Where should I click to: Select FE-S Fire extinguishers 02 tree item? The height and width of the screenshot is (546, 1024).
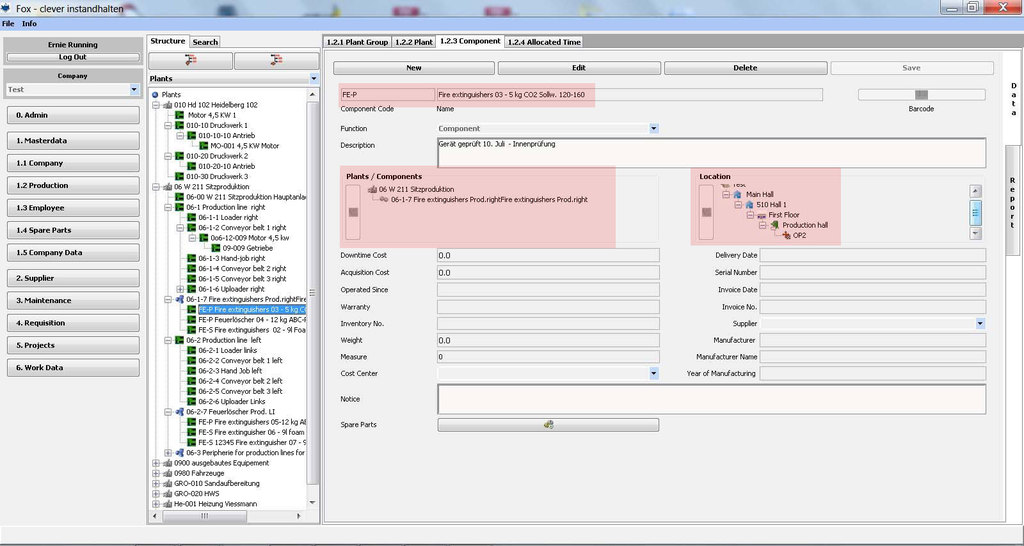tap(250, 329)
